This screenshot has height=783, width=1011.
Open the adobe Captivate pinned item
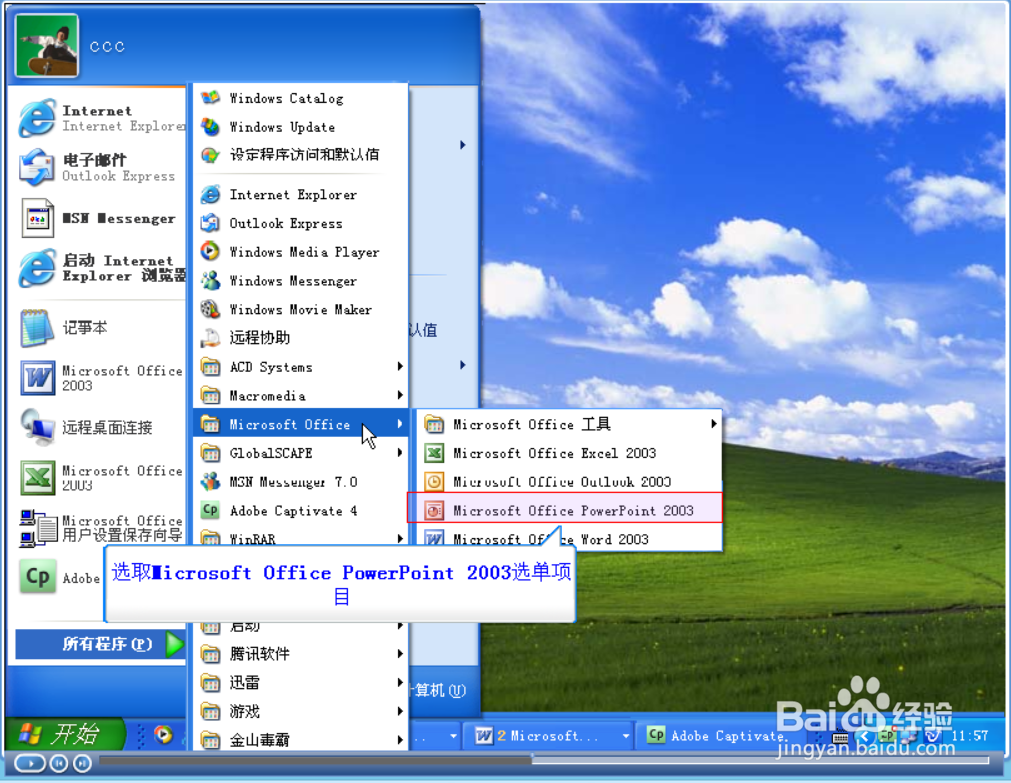pos(59,577)
